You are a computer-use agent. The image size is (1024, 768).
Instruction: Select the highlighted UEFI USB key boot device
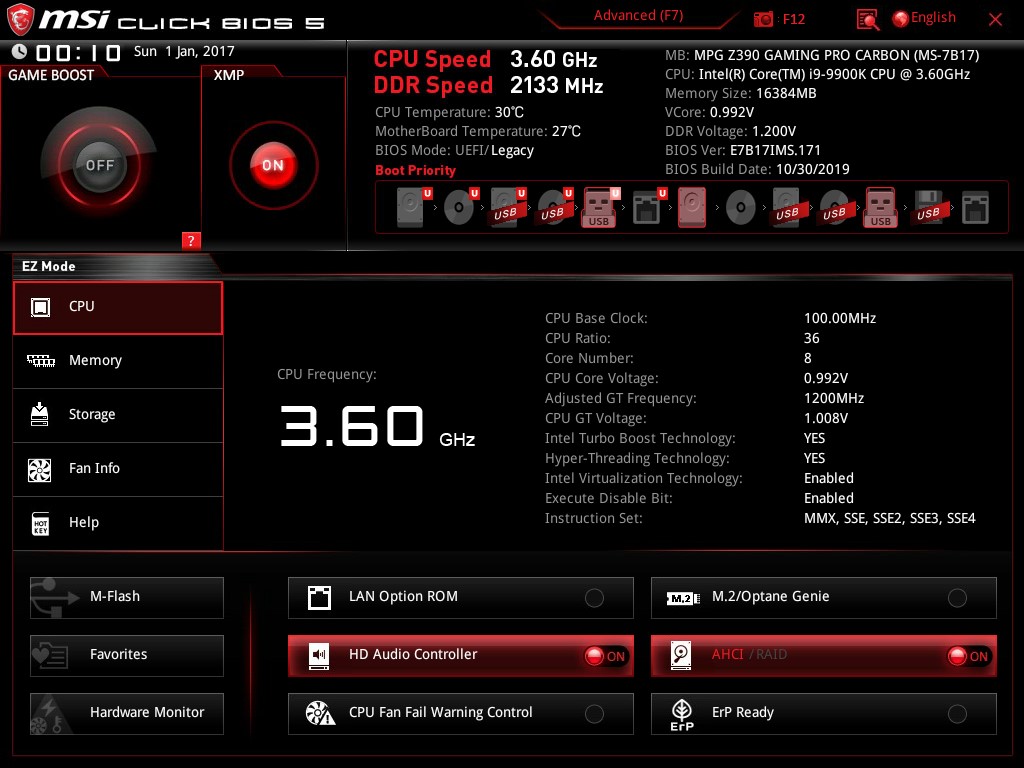coord(600,207)
